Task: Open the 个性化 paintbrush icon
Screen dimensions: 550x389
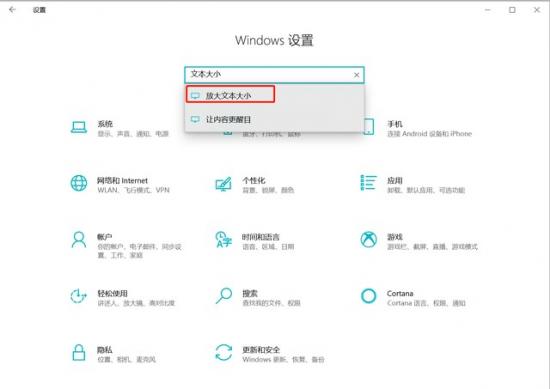Action: pyautogui.click(x=223, y=184)
